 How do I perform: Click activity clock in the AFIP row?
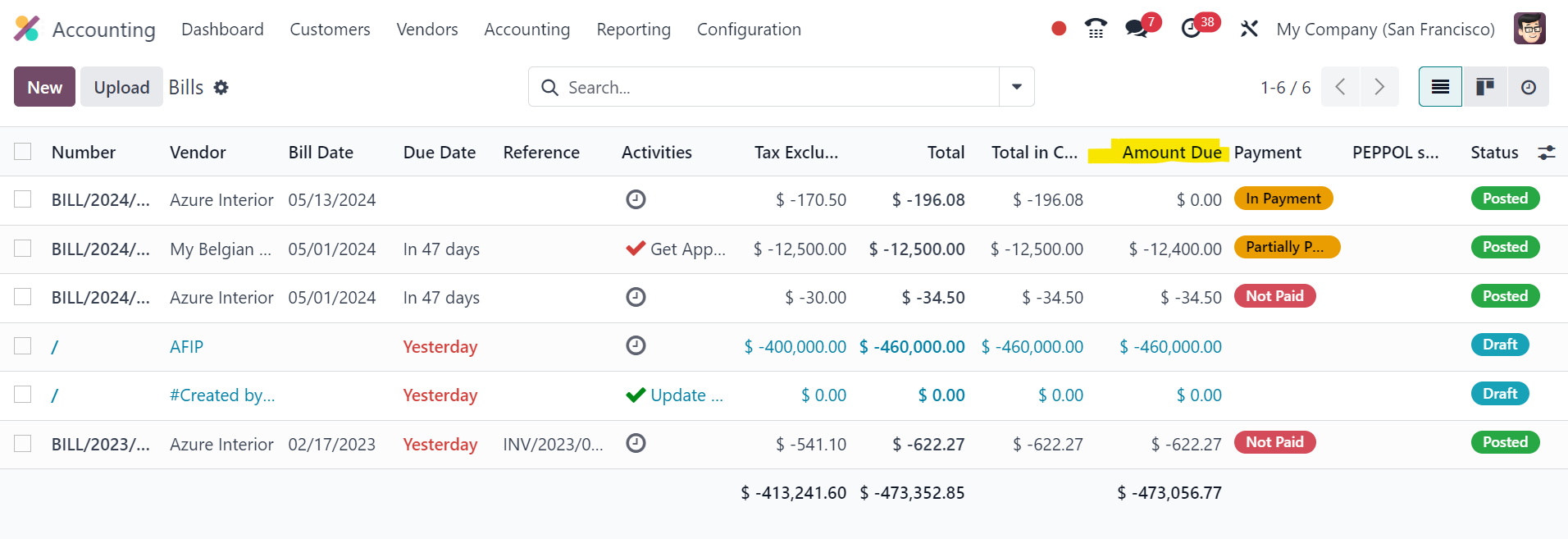point(636,345)
